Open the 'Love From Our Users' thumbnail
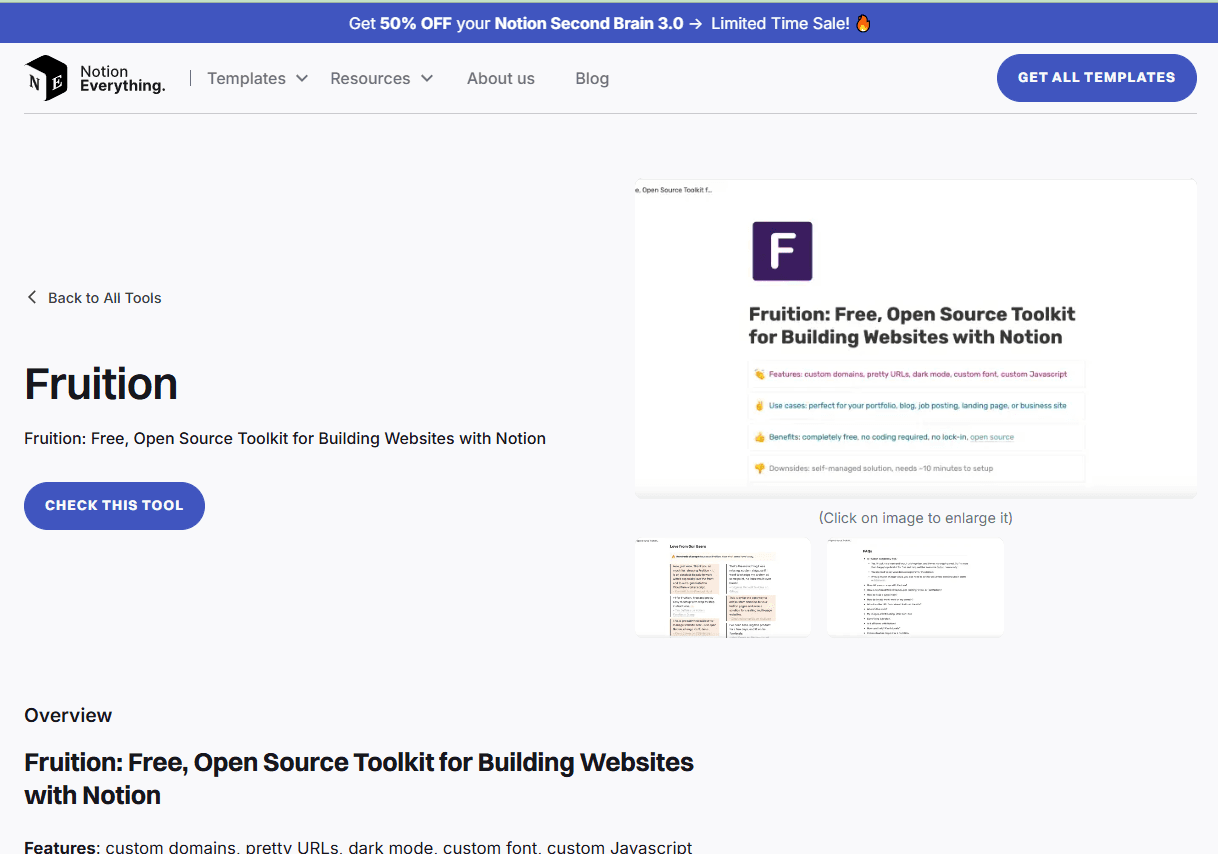 coord(722,587)
